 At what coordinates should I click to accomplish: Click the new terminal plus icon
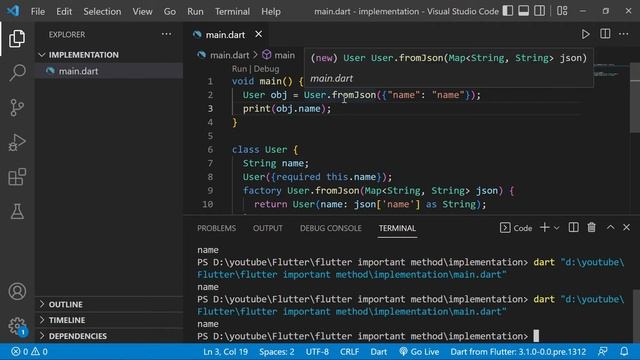coord(544,227)
